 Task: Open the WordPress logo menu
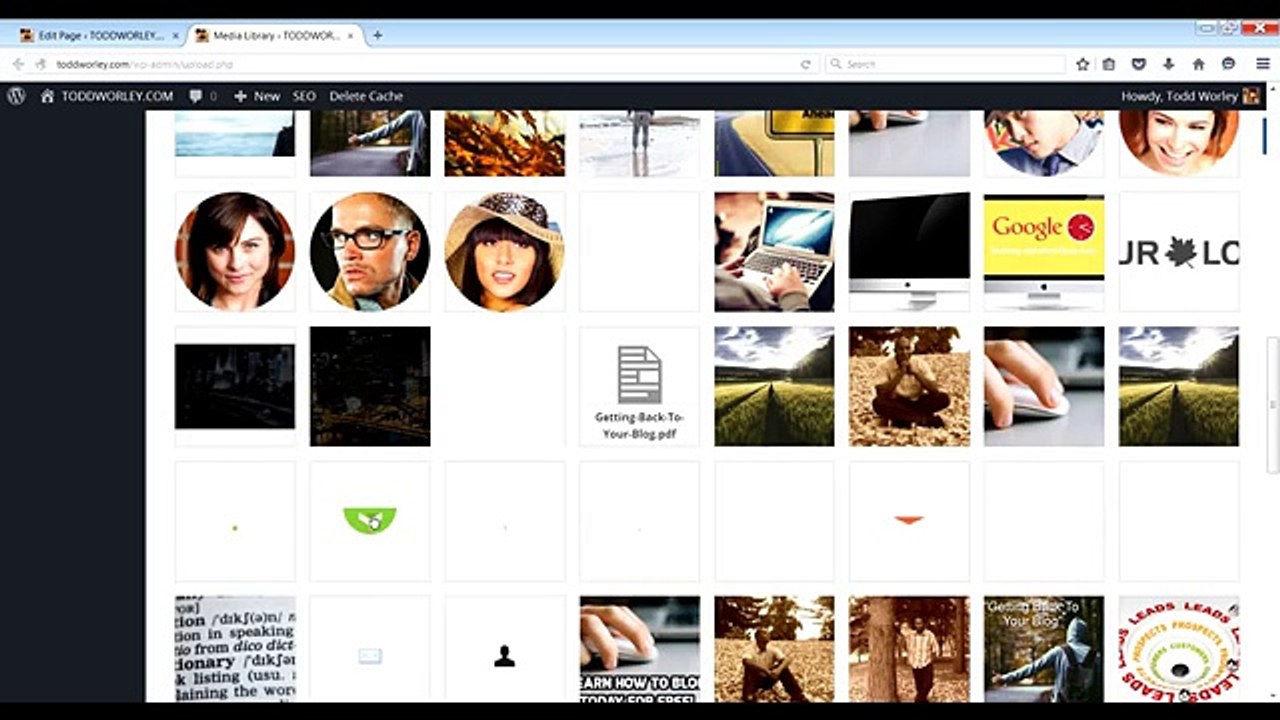pos(16,96)
